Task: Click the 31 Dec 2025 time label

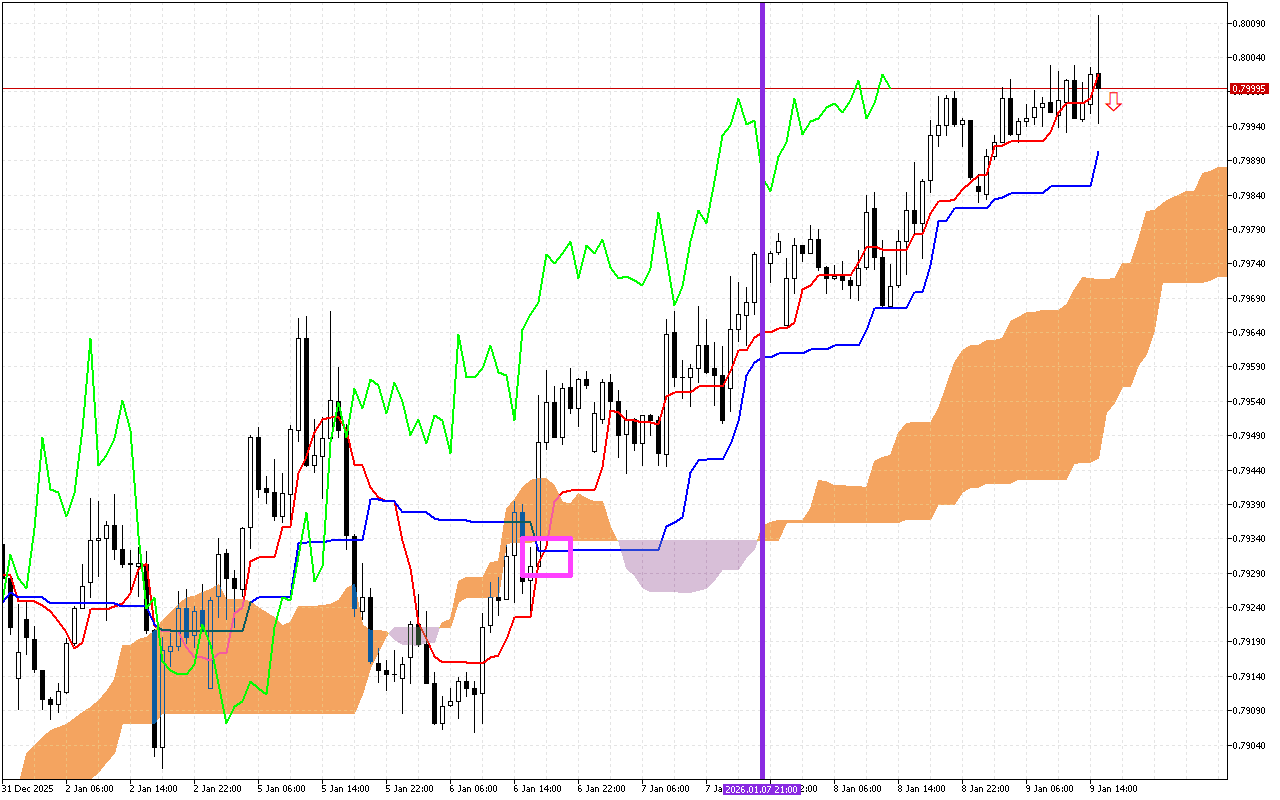Action: (27, 789)
